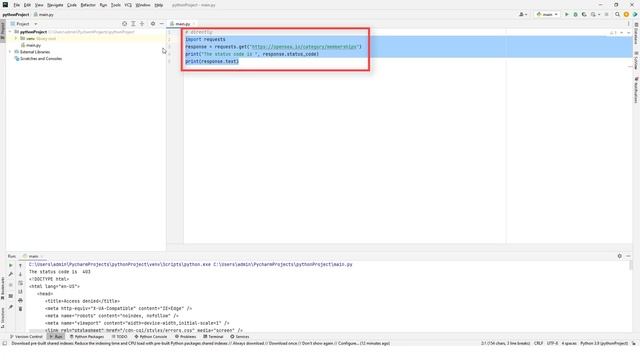Open the Structure side tool window

pos(2,318)
